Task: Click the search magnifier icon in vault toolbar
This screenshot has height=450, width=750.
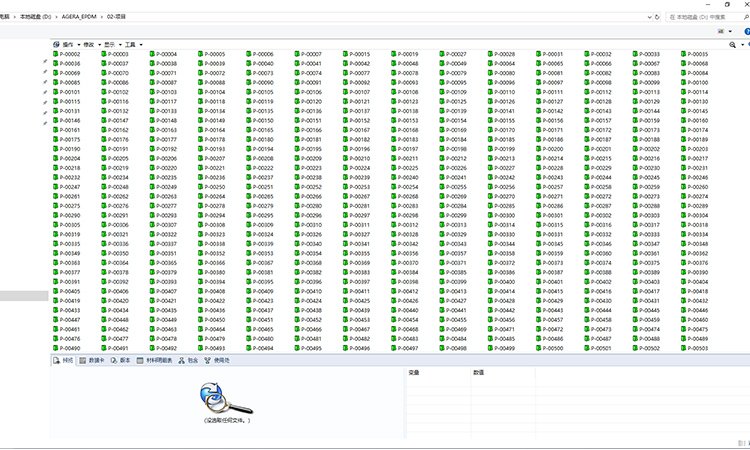Action: (x=732, y=44)
